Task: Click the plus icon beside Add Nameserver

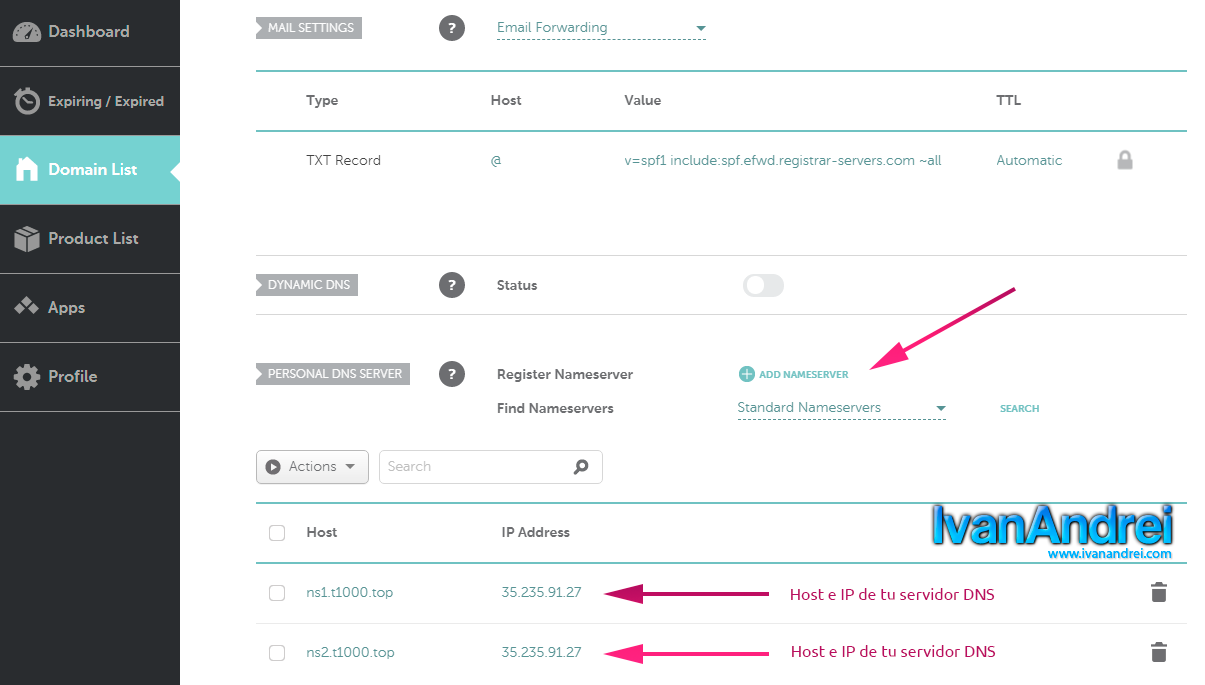Action: coord(747,374)
